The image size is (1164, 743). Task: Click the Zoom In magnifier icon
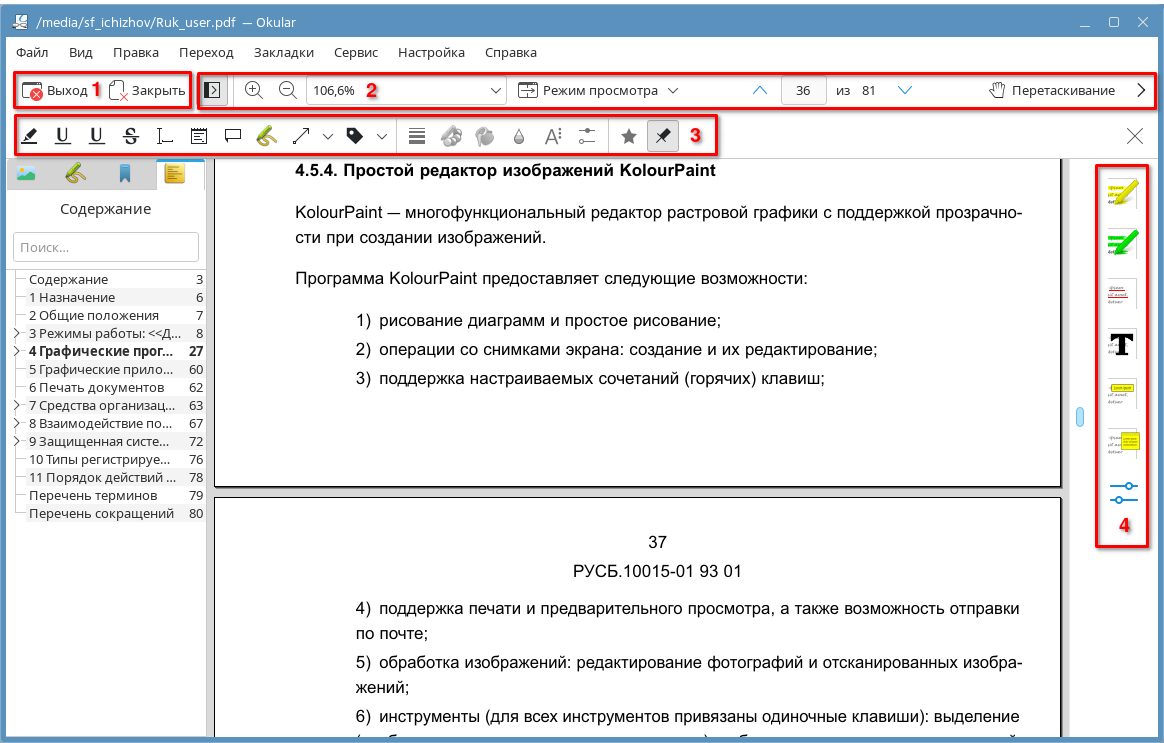(254, 90)
